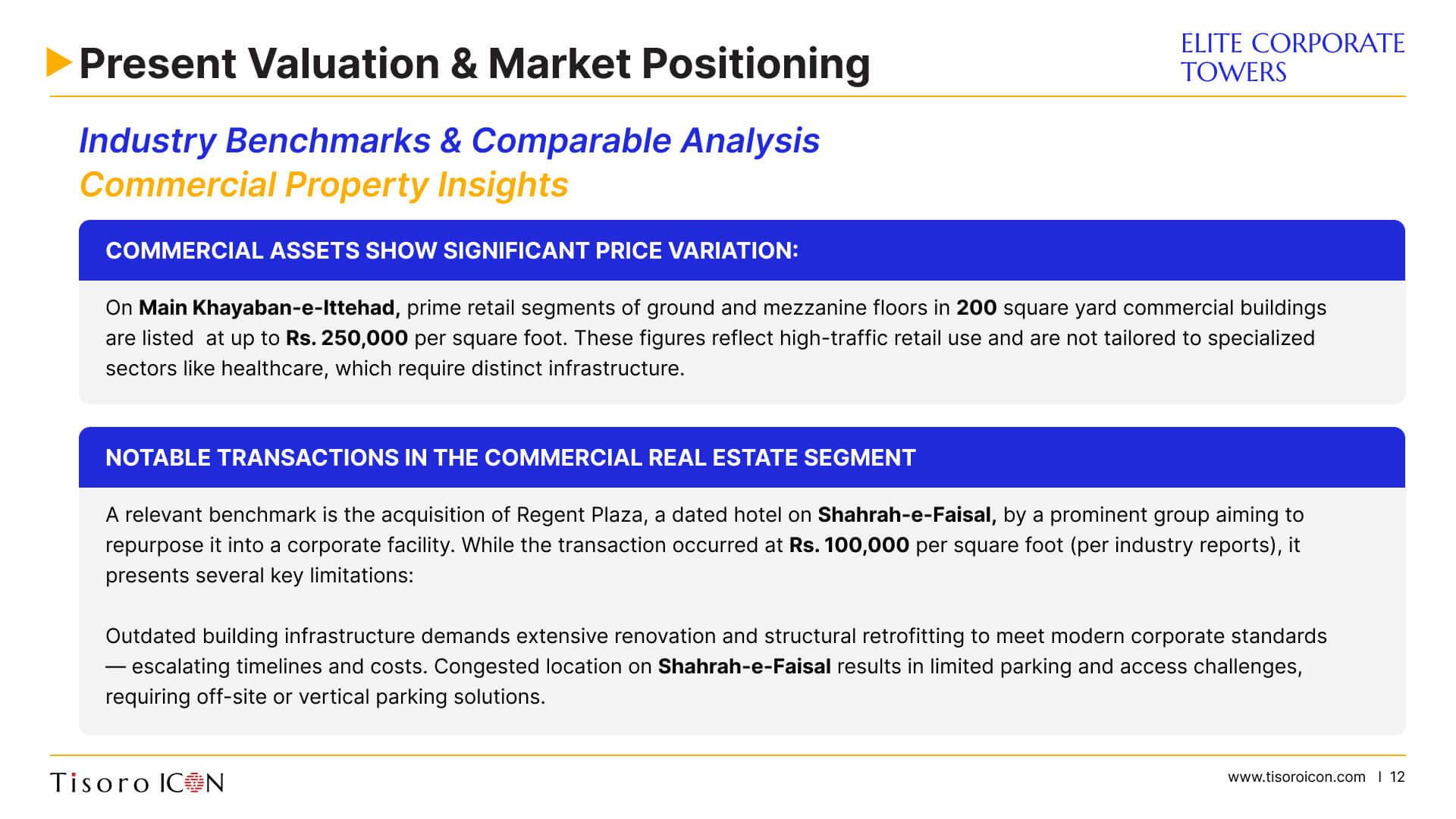1456x819 pixels.
Task: Click the Industry Benchmarks & Comparable Analysis heading
Action: click(449, 141)
